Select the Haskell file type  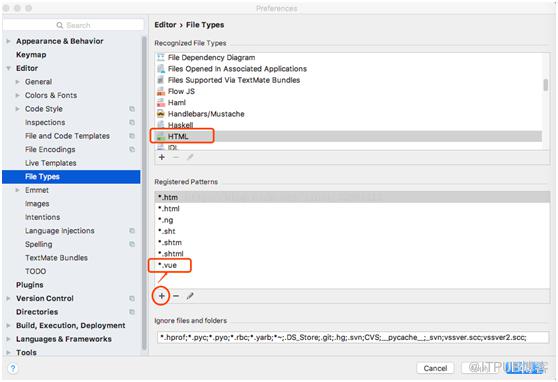349,125
